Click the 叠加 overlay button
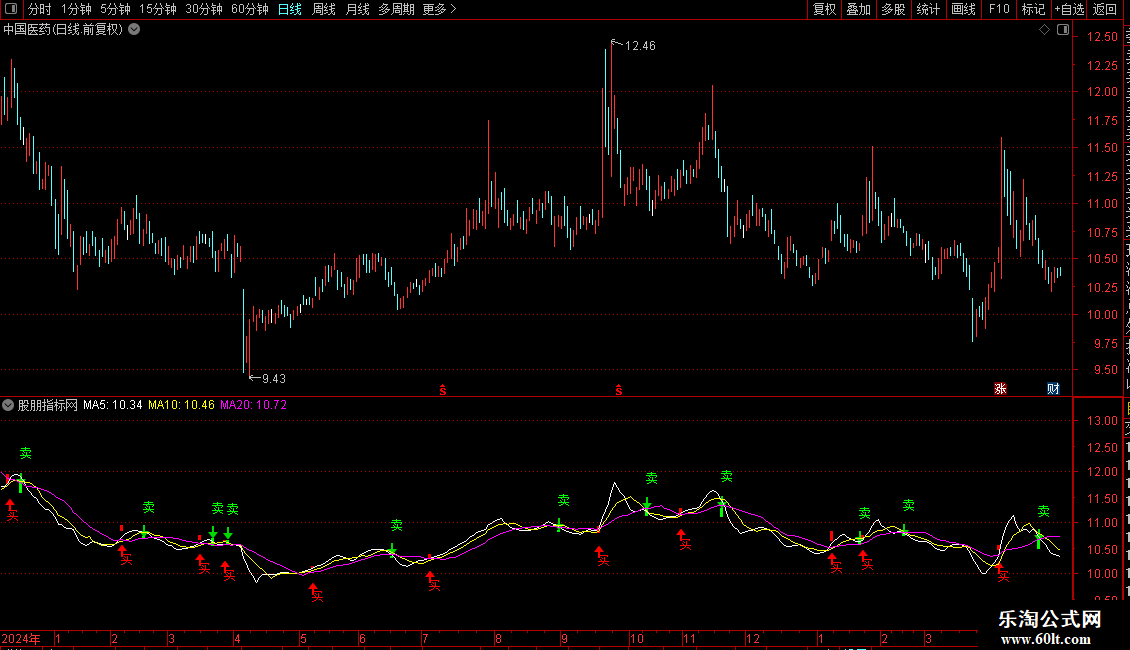This screenshot has height=650, width=1130. 859,9
